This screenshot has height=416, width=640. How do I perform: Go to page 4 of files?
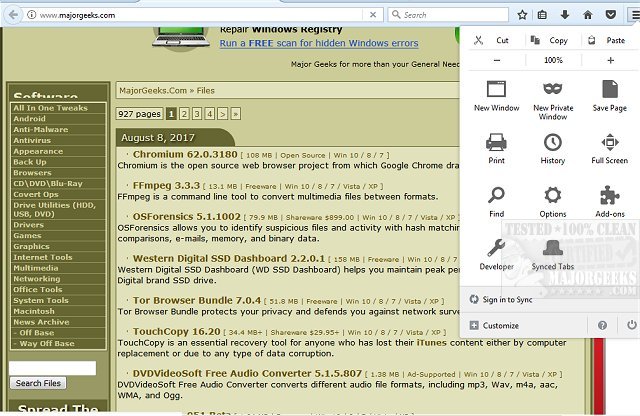point(209,114)
